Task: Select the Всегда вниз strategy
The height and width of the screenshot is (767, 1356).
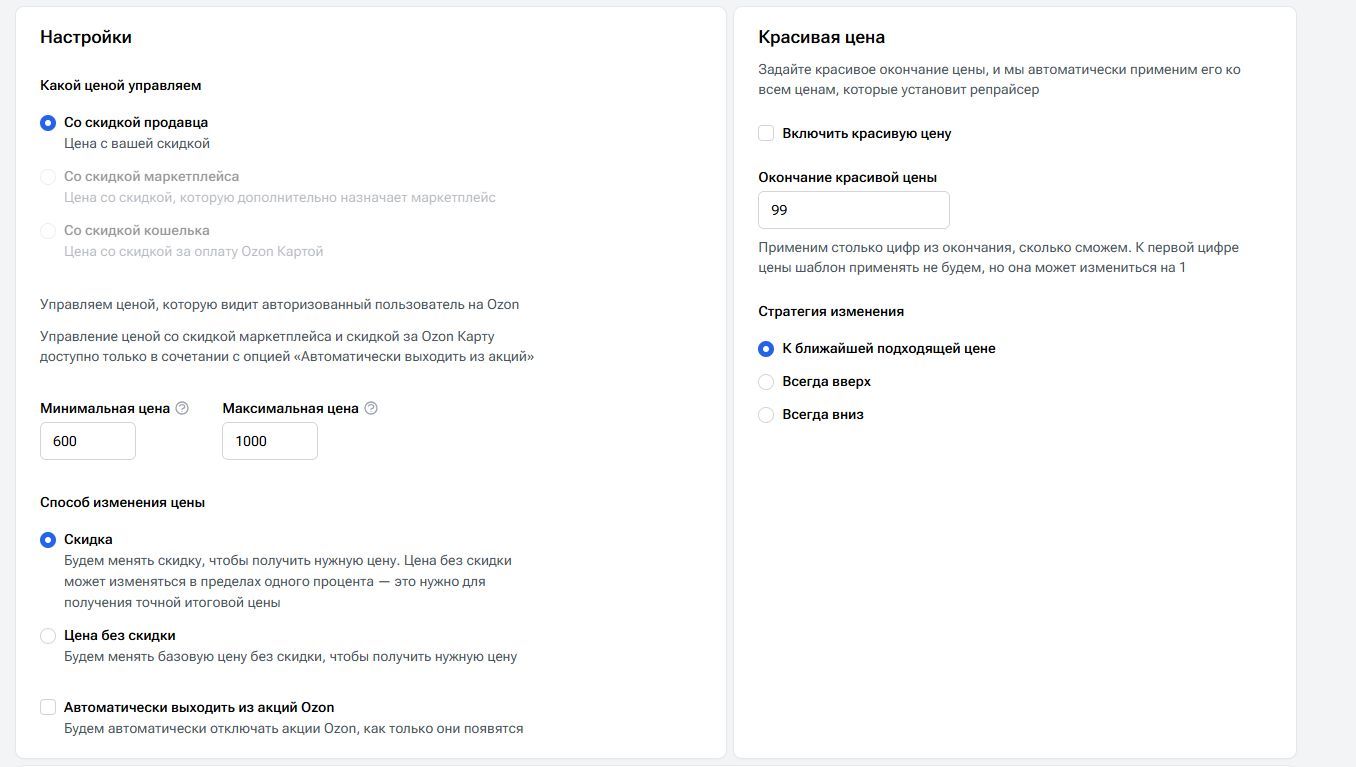Action: click(x=766, y=415)
